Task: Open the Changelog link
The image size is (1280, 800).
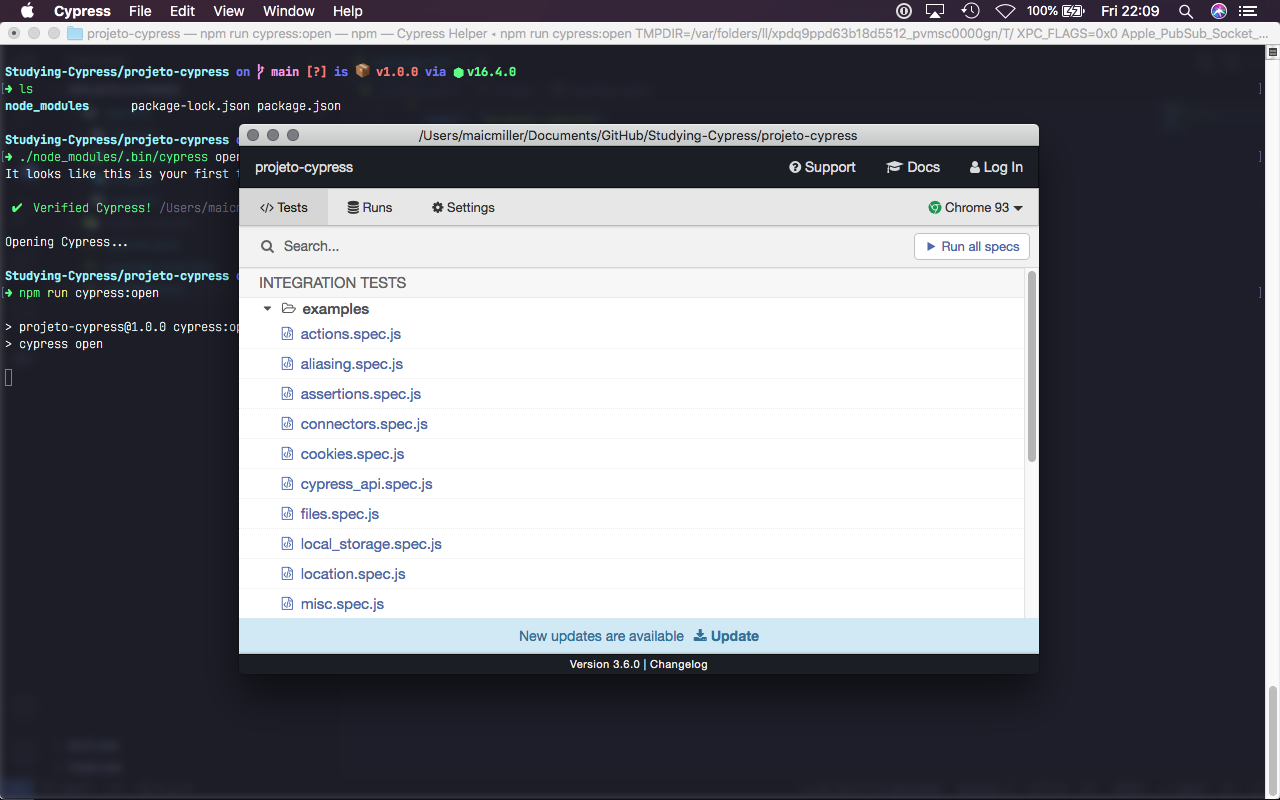Action: [679, 664]
